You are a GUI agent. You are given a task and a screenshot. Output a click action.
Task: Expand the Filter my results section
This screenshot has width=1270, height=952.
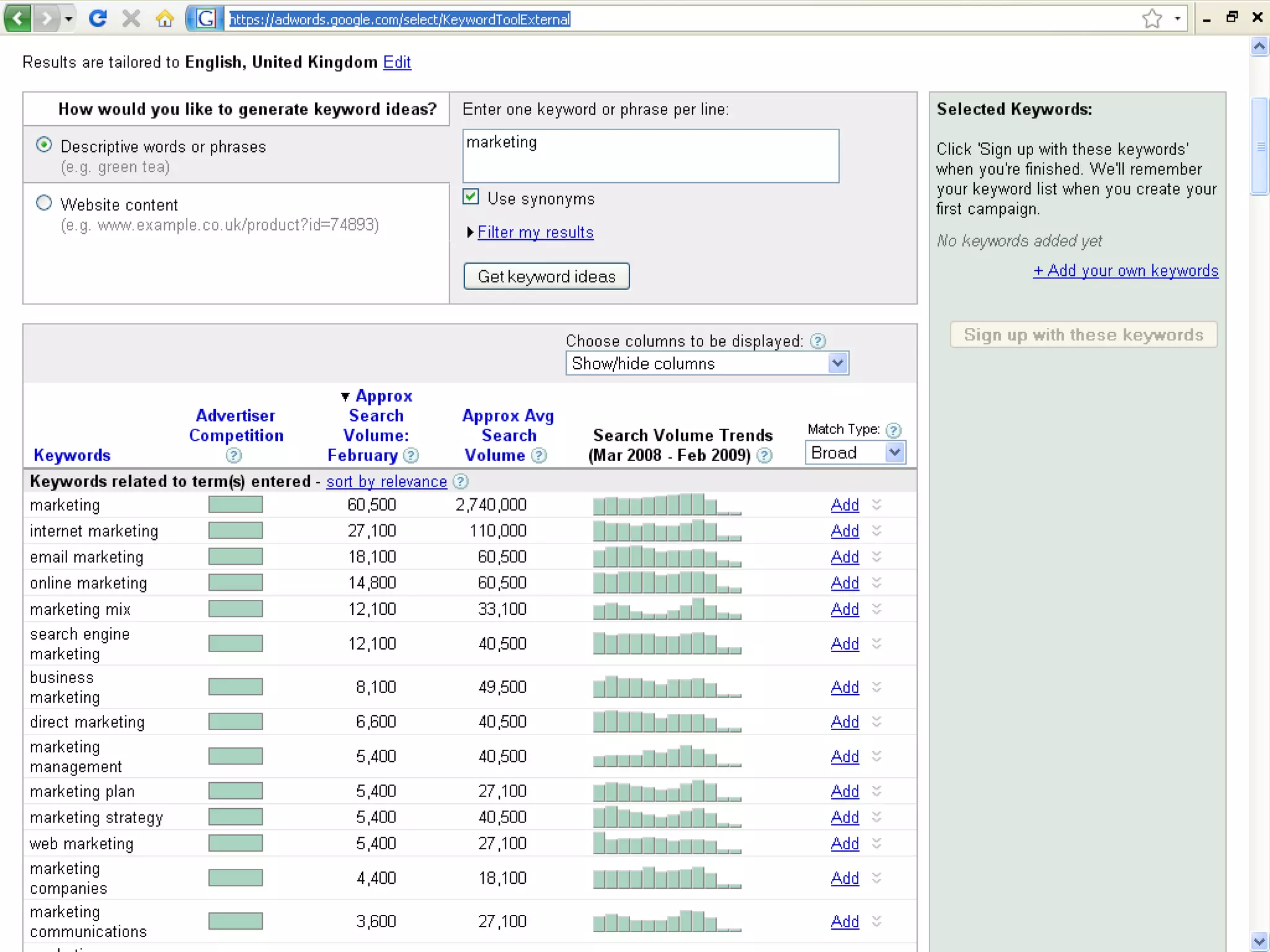535,232
